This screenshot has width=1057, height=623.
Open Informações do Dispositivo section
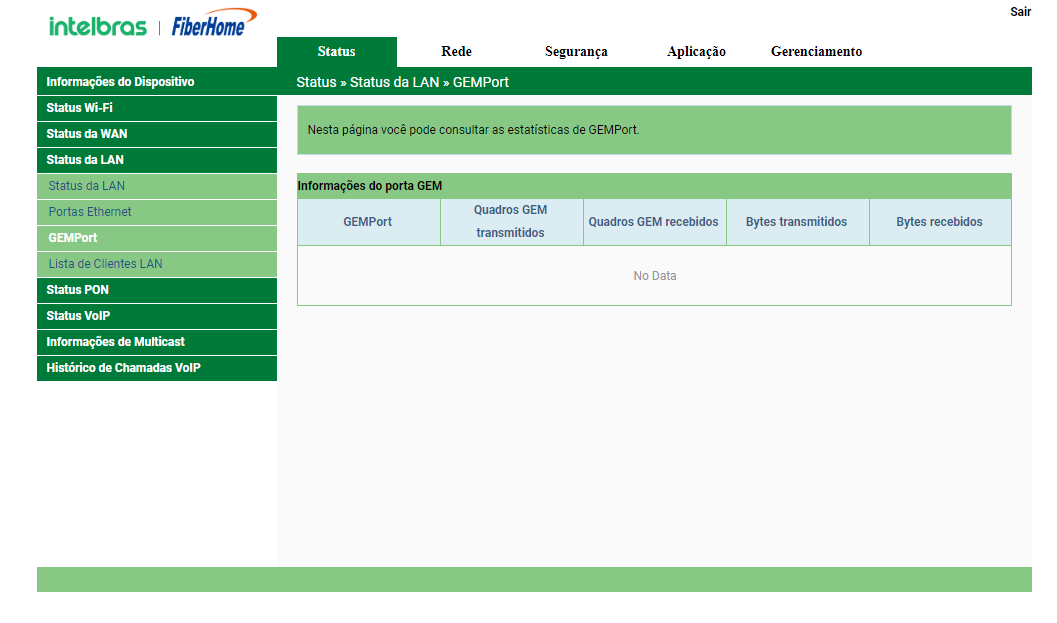click(157, 82)
